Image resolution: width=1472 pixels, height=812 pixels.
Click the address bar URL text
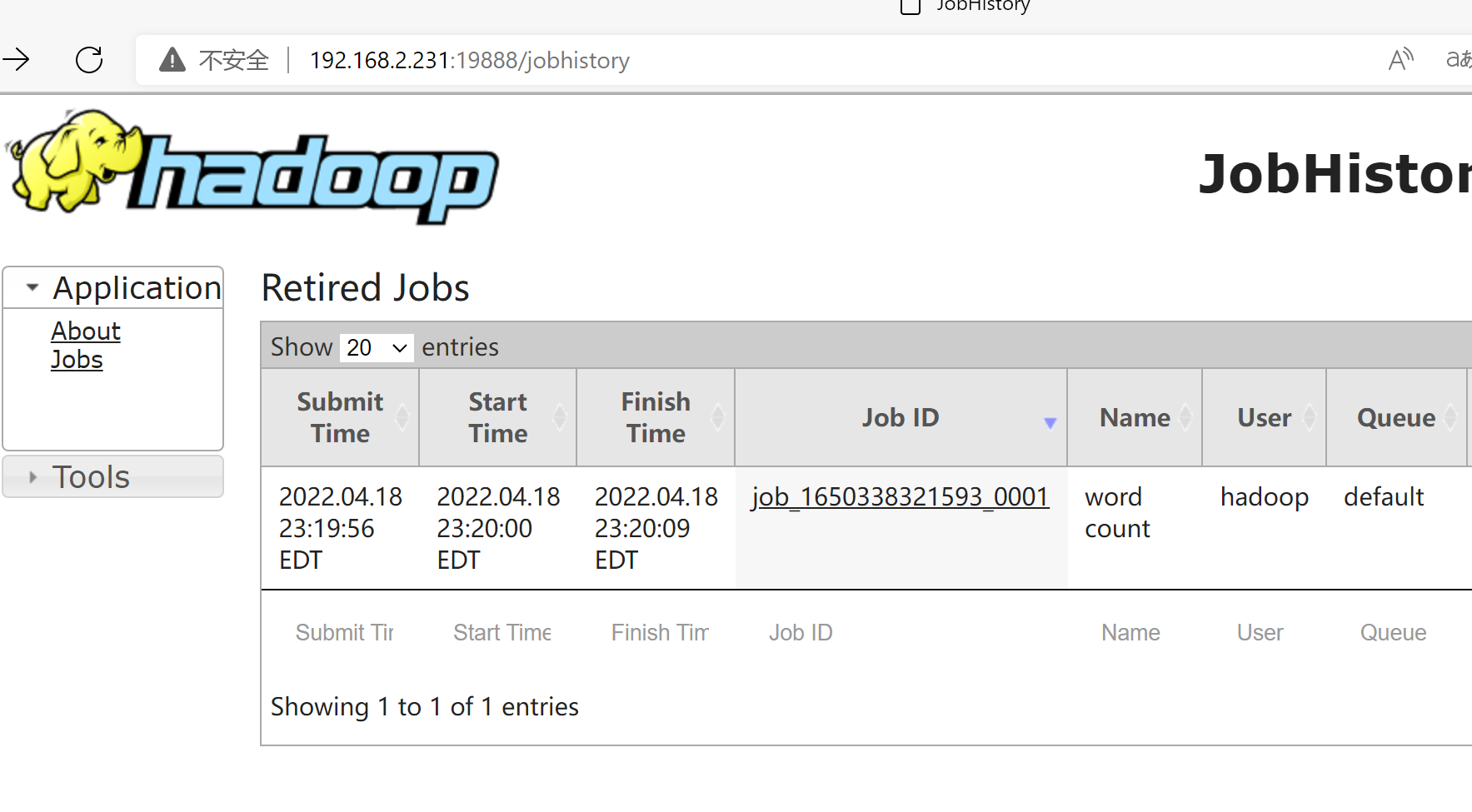(x=469, y=61)
